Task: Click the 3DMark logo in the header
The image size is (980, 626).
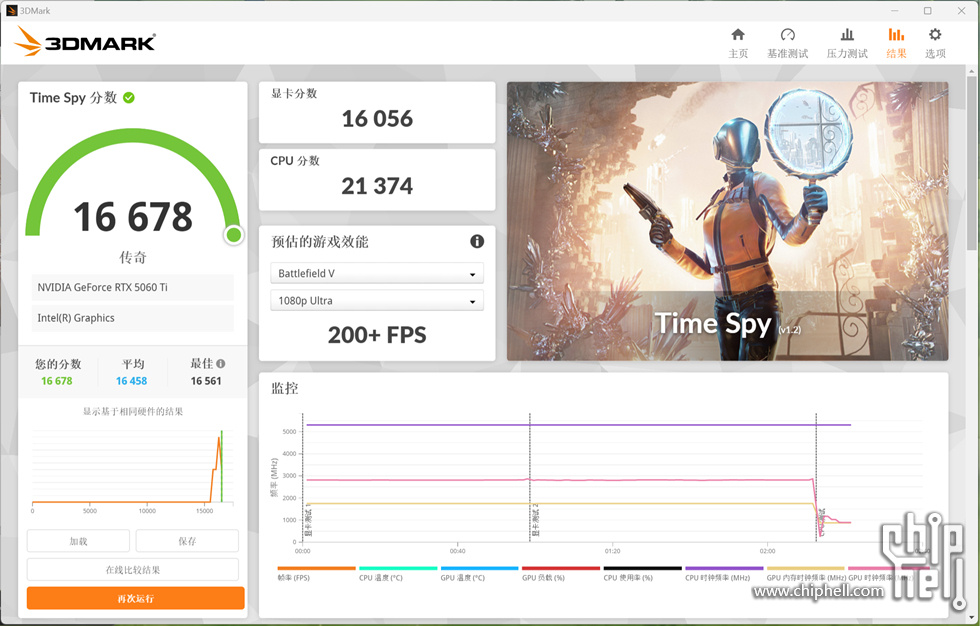Action: [x=85, y=42]
